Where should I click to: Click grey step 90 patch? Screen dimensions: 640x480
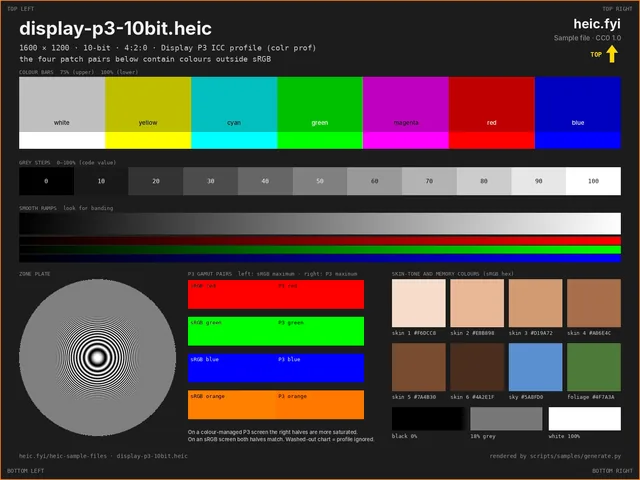point(539,181)
